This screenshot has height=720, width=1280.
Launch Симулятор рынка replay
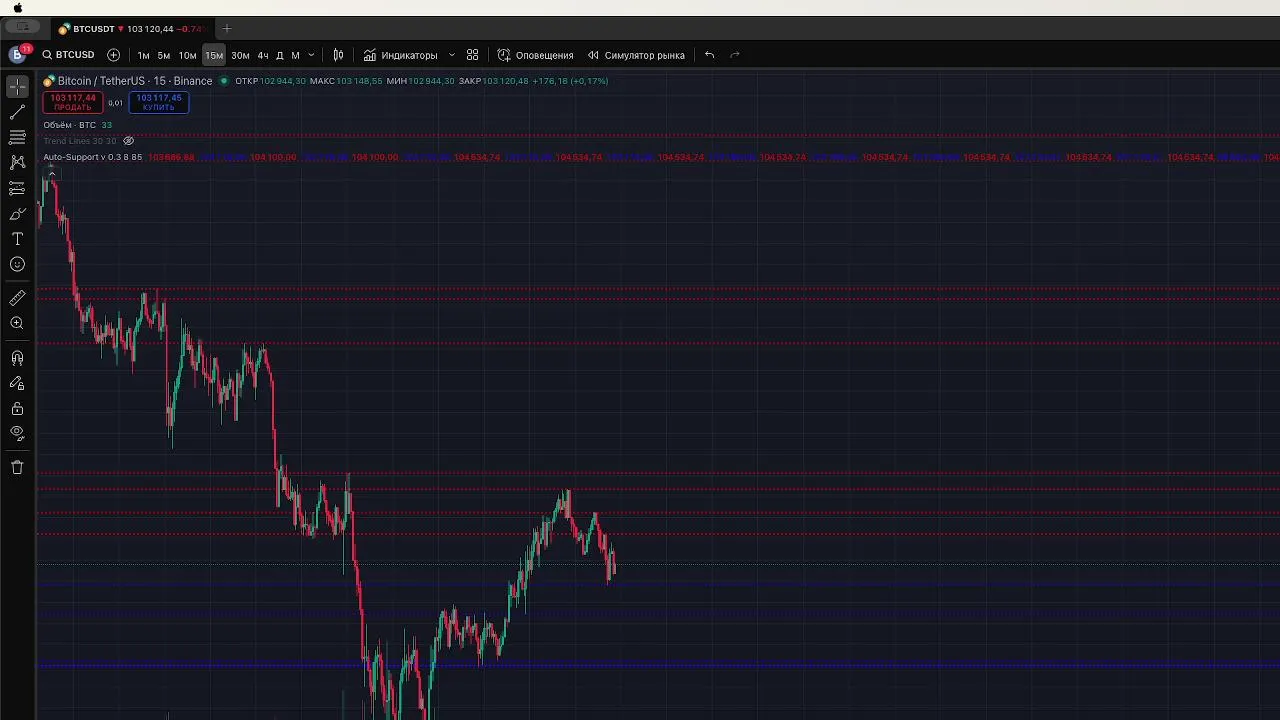636,55
